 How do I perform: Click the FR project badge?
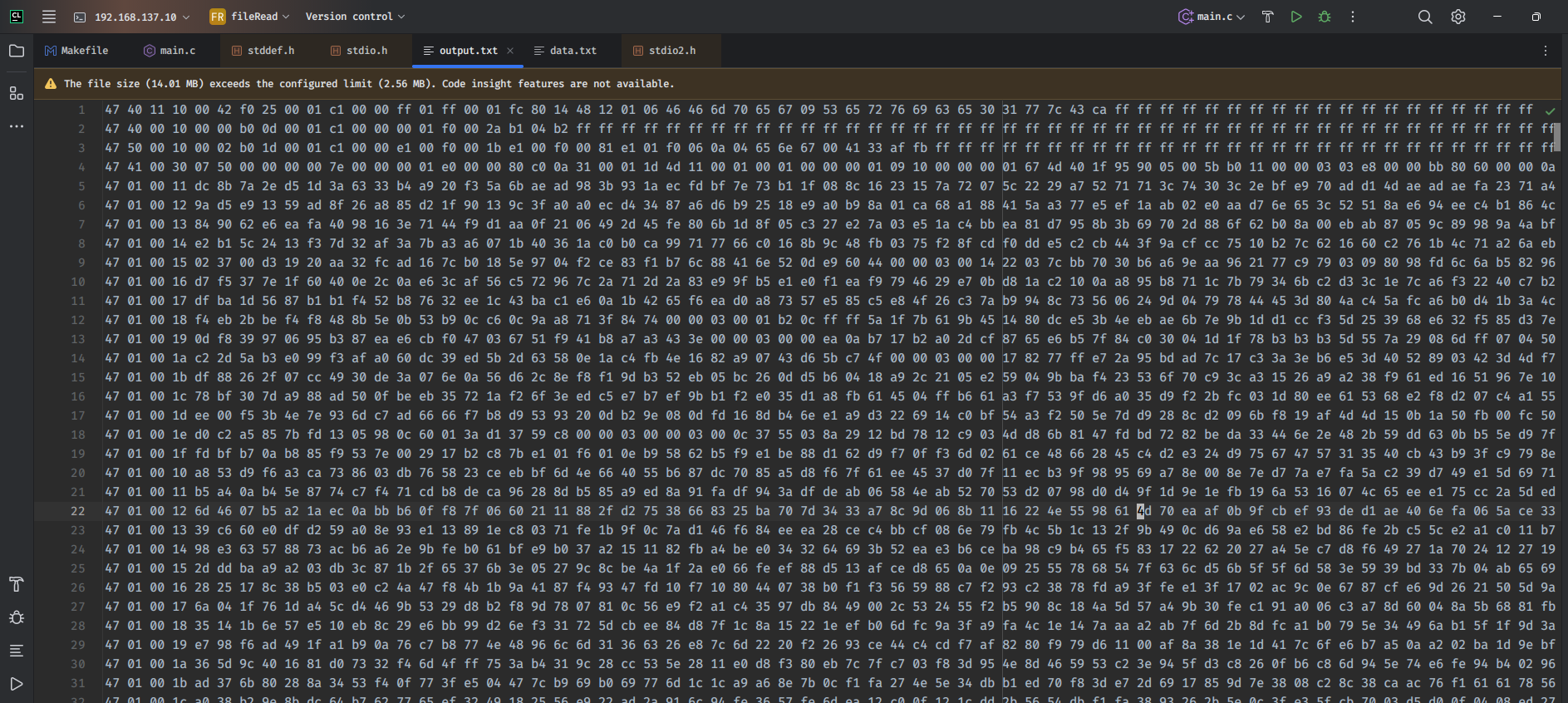click(x=218, y=17)
